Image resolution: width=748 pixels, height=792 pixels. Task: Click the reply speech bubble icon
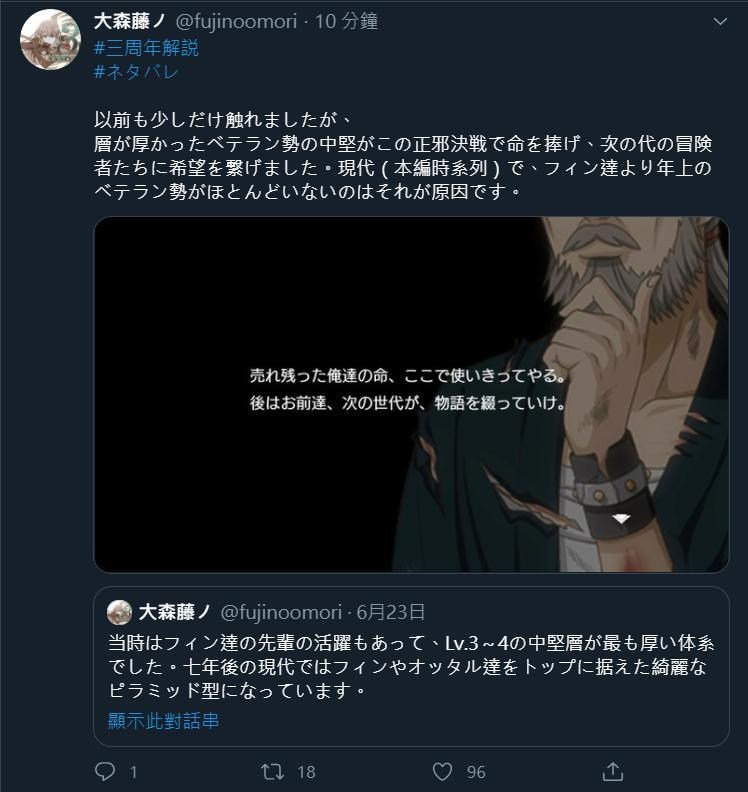point(105,772)
